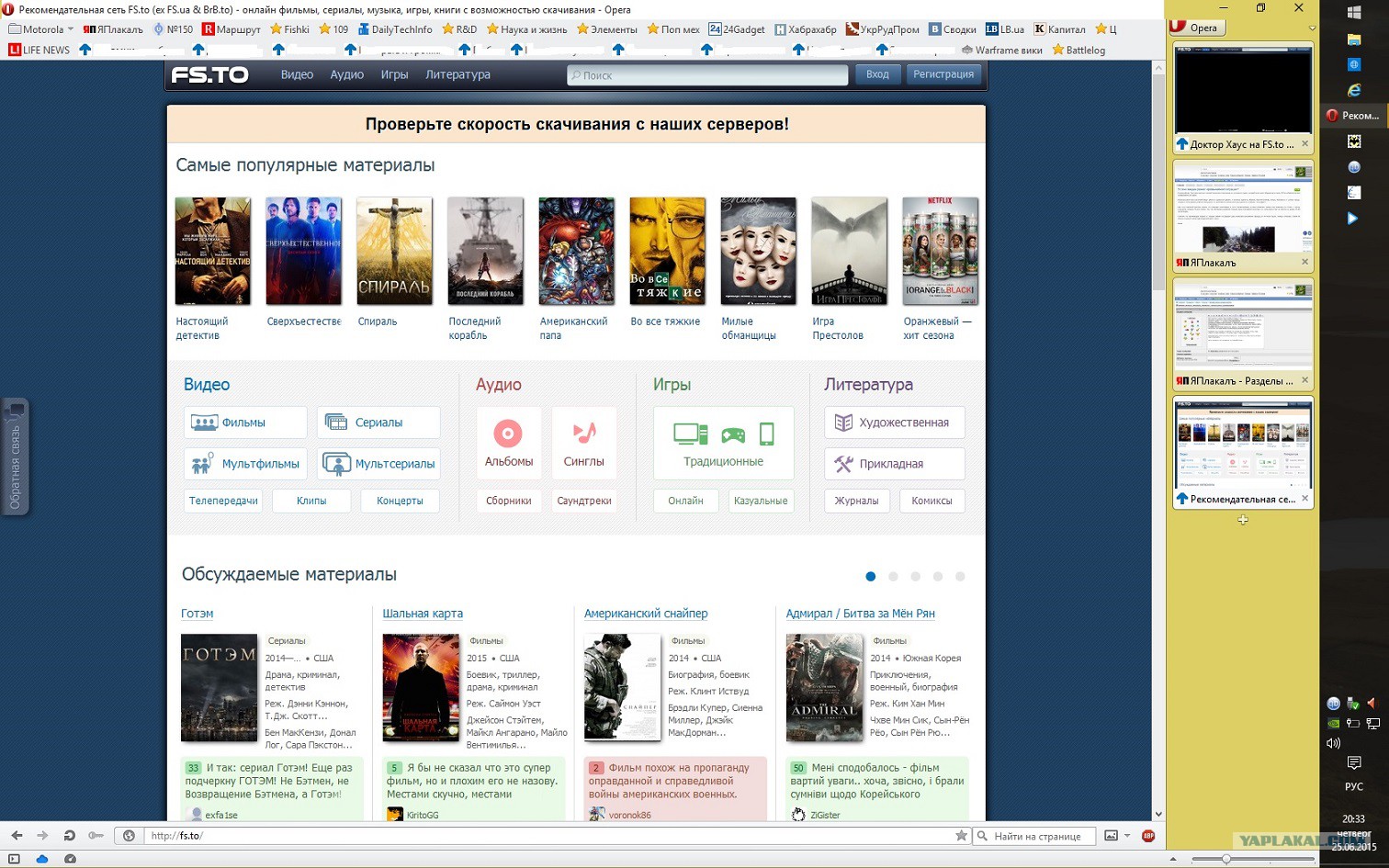Open the Видео menu on FS.TO
Screen dimensions: 1389x868
tap(297, 74)
